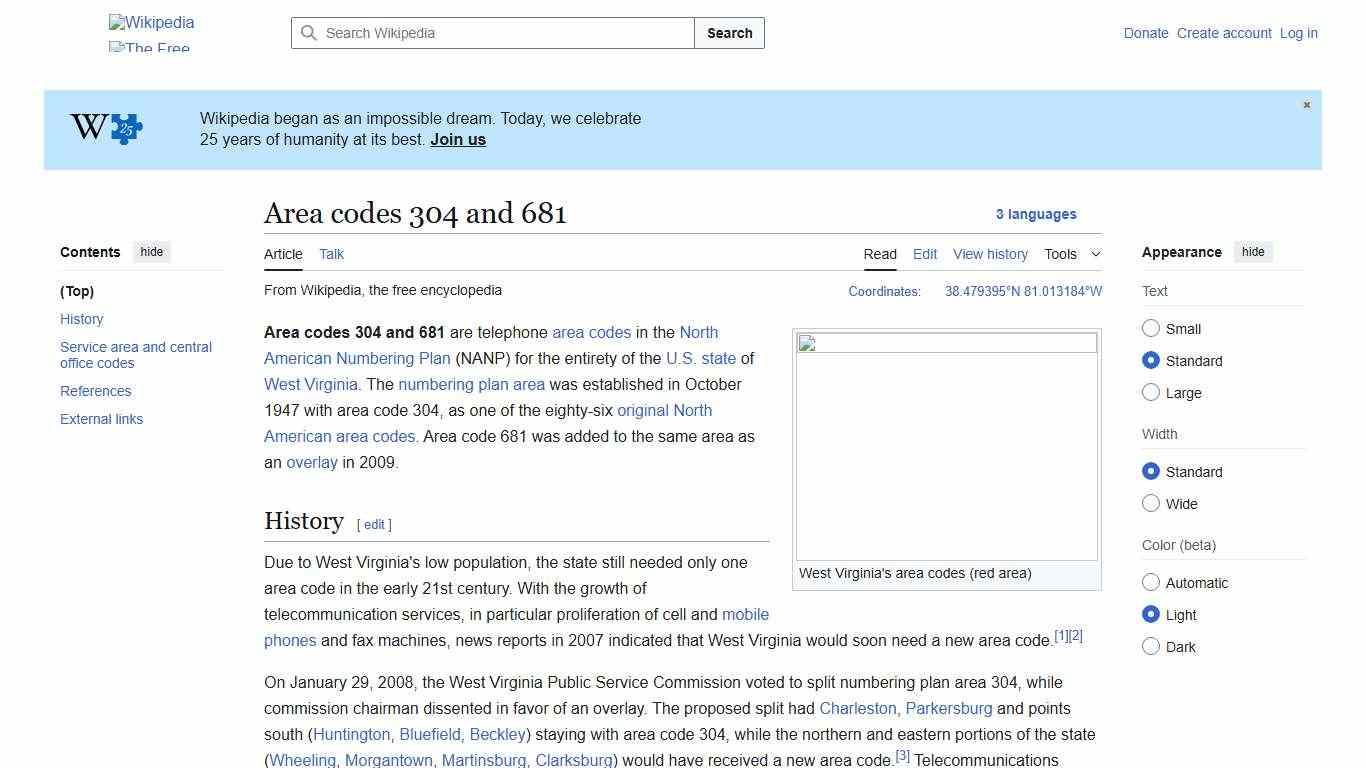
Task: Select the Edit tab
Action: pyautogui.click(x=924, y=254)
